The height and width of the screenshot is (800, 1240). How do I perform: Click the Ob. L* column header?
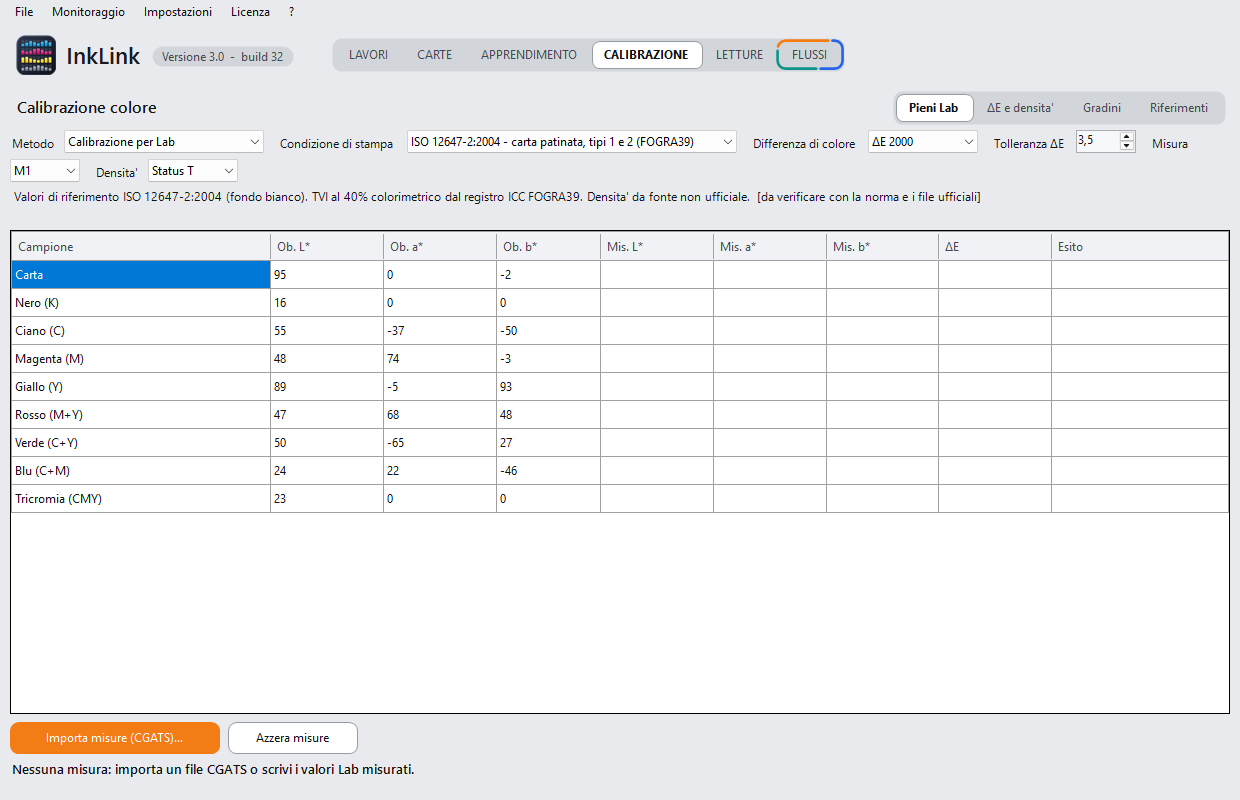(x=327, y=247)
